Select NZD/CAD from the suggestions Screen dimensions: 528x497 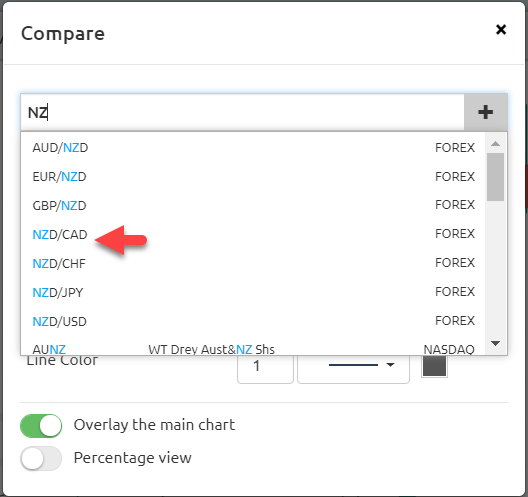253,234
